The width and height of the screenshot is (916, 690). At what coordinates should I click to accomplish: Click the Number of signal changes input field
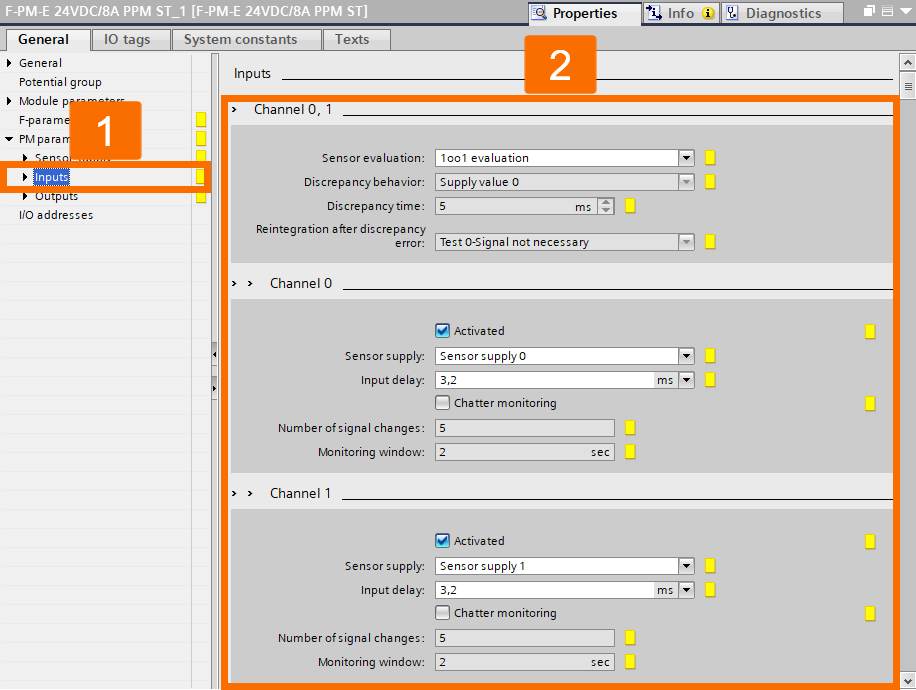pos(524,427)
